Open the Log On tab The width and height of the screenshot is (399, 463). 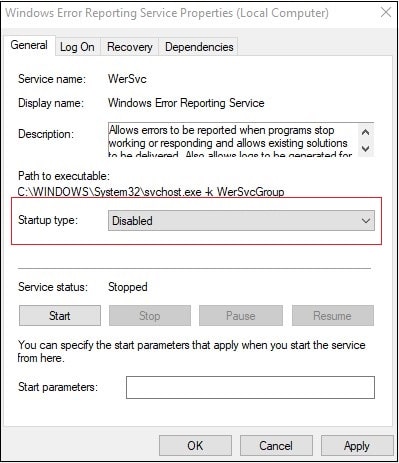click(77, 47)
